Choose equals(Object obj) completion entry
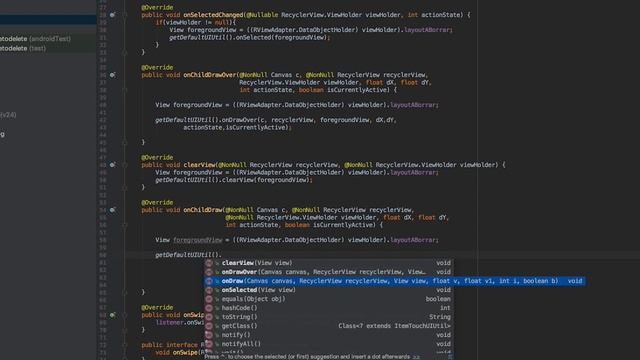640x360 pixels. 329,299
